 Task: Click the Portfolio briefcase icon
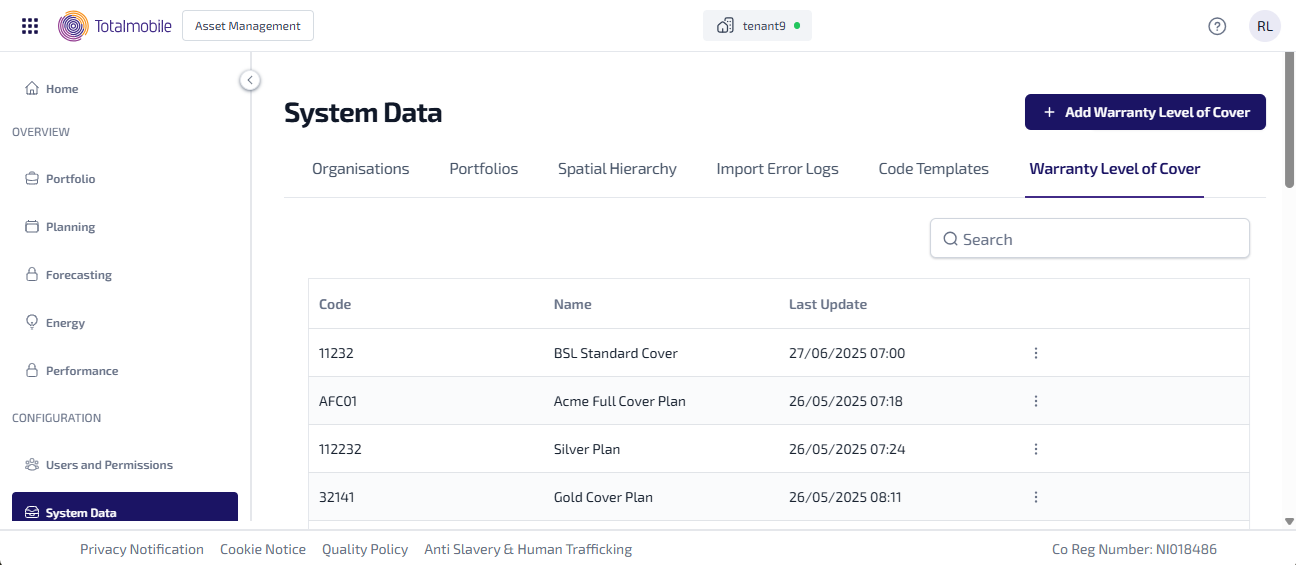coord(32,179)
